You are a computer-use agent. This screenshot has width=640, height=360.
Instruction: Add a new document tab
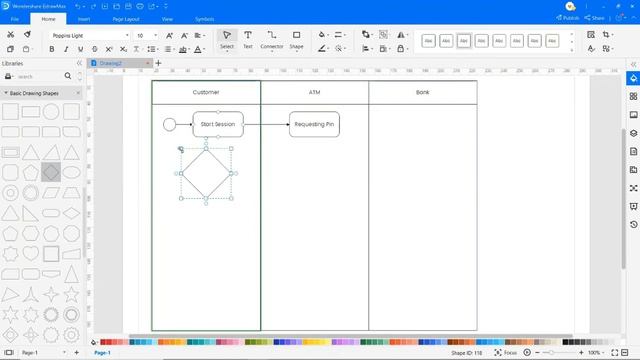tap(158, 63)
